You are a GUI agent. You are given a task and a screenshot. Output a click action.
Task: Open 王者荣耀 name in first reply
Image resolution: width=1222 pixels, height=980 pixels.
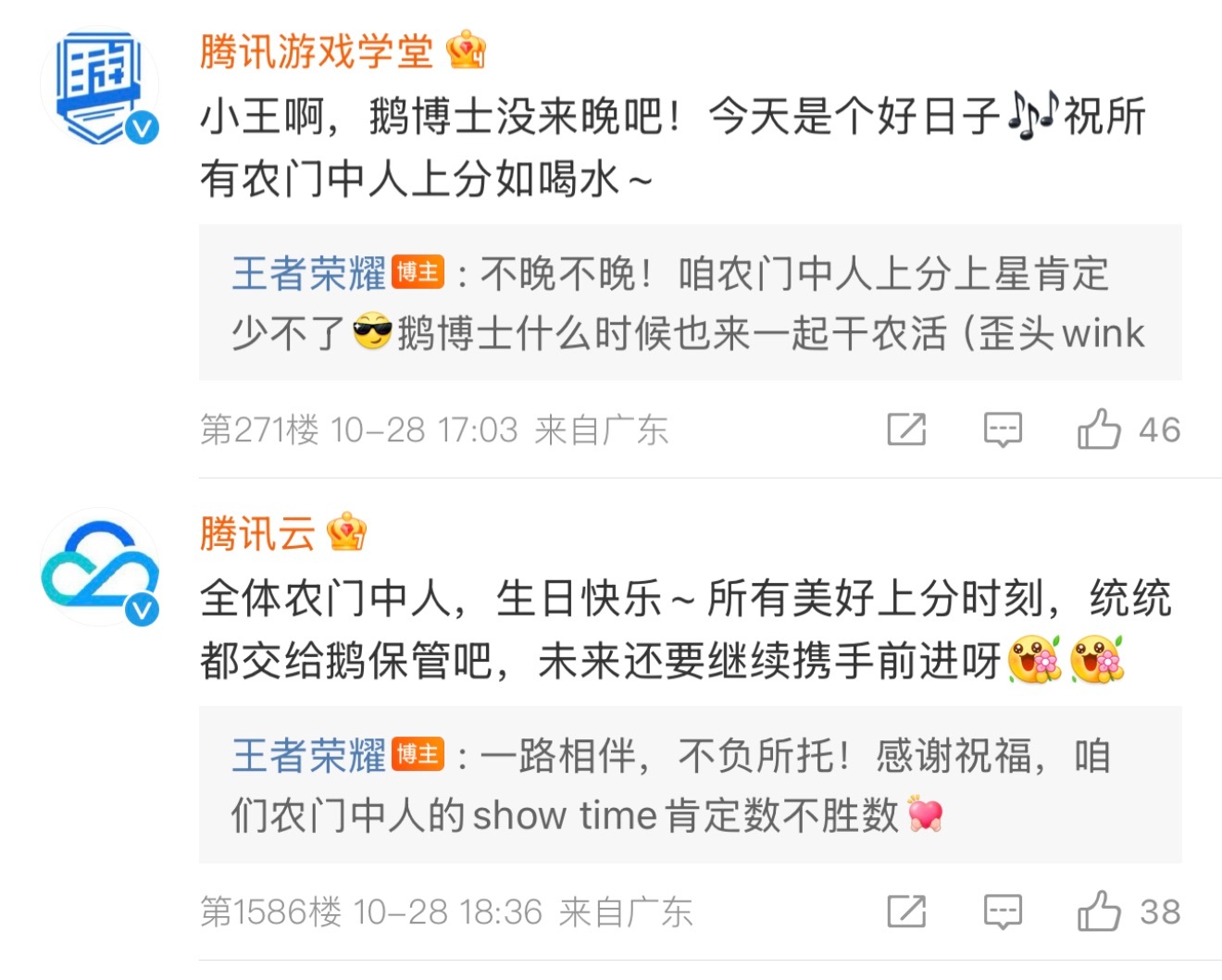[x=308, y=274]
